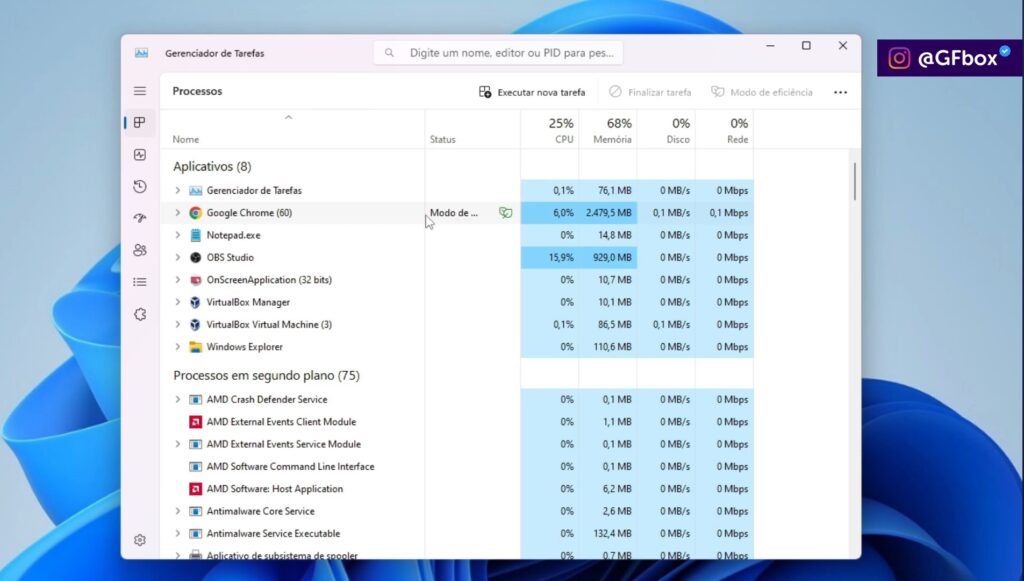Select AMD Software Command Line Interface row
1024x581 pixels.
coord(456,467)
